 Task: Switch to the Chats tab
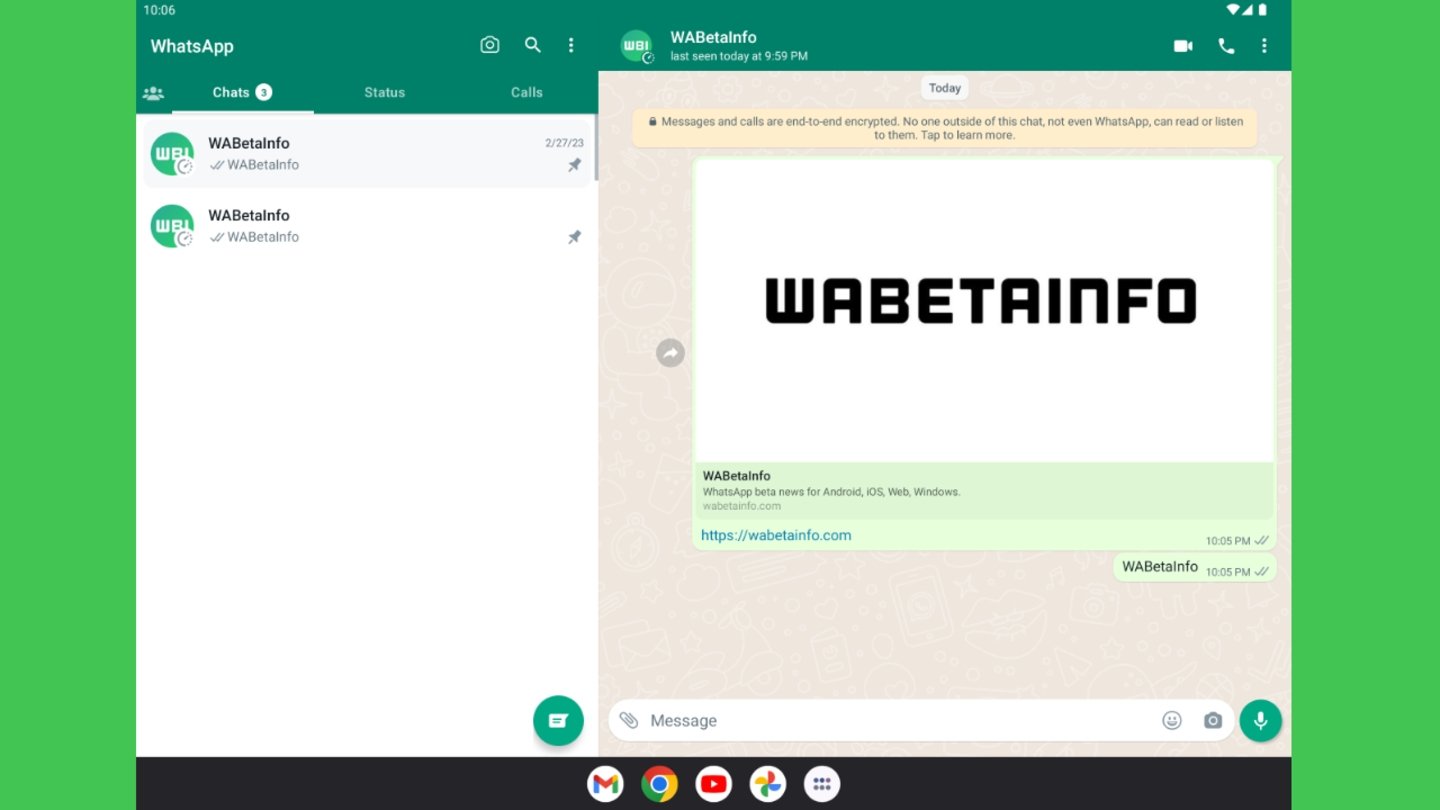[242, 92]
